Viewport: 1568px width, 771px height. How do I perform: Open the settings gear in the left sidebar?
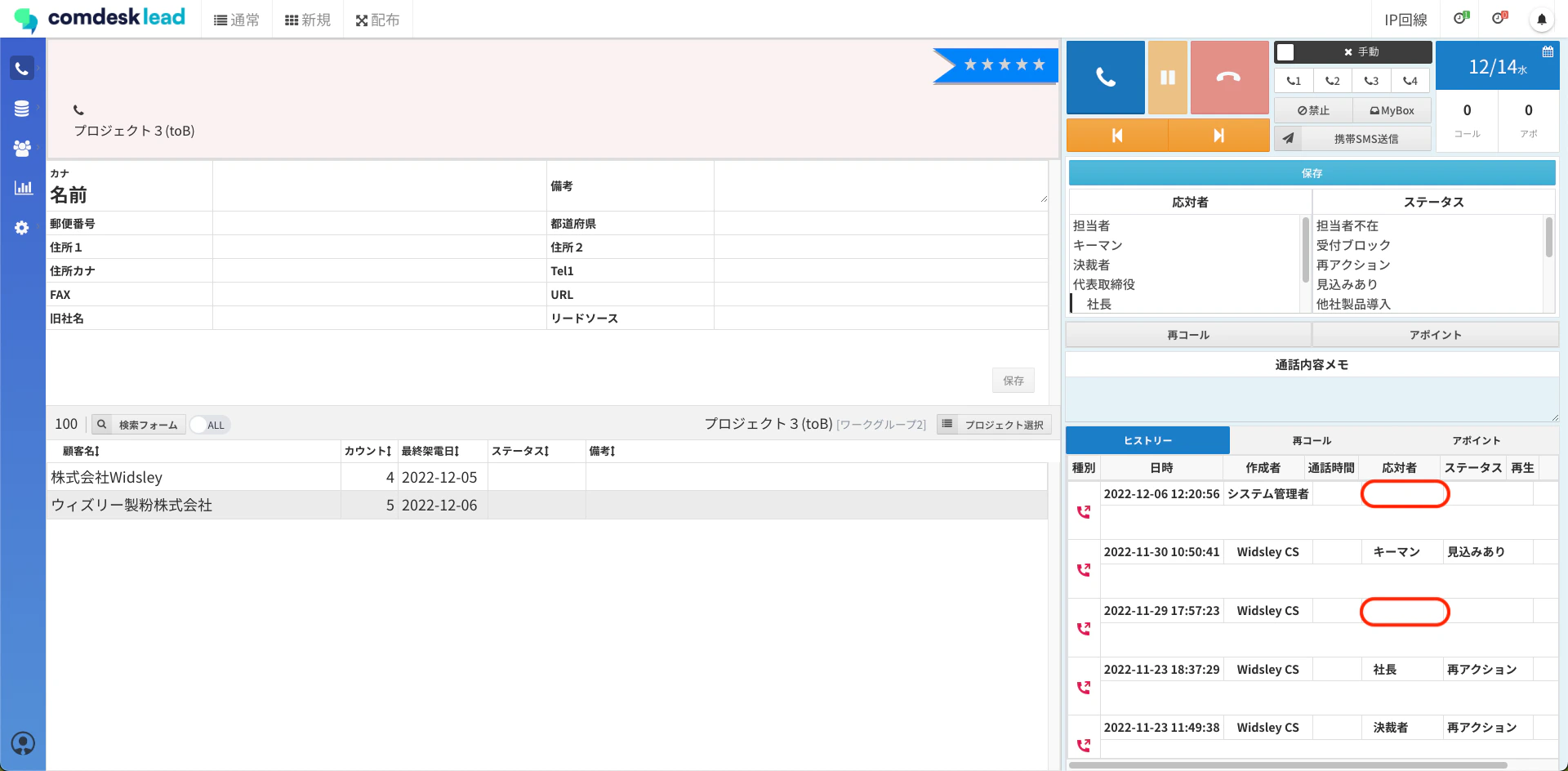22,228
